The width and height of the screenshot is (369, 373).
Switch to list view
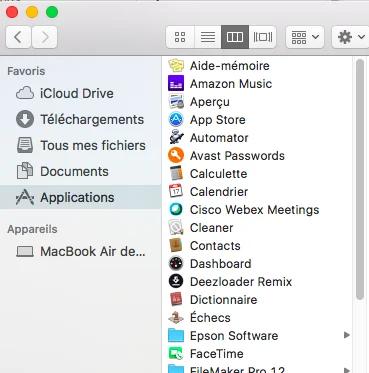coord(208,37)
